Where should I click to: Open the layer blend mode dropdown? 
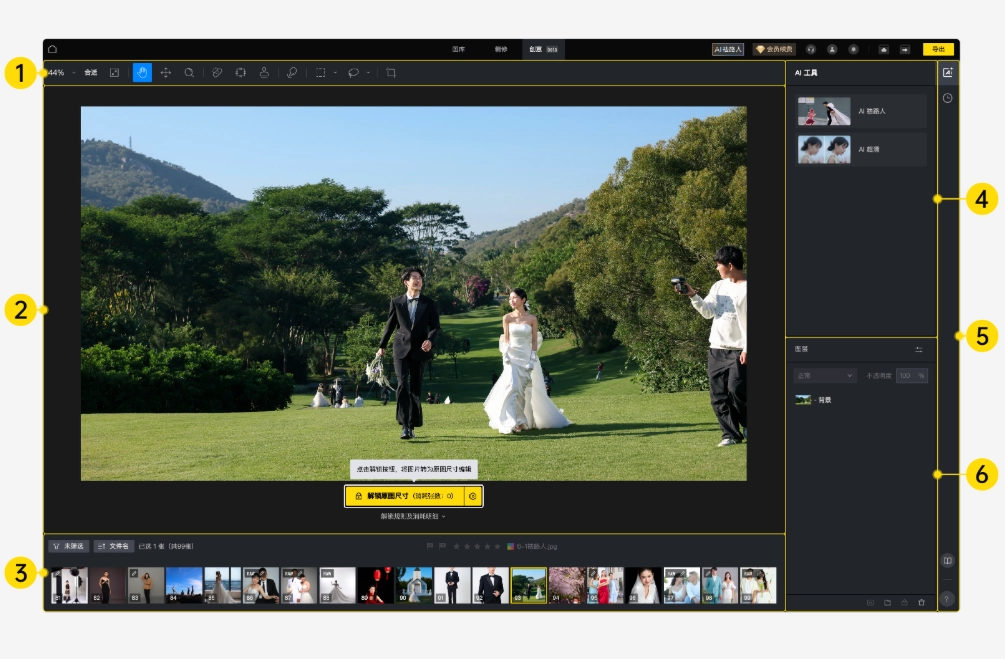[825, 376]
